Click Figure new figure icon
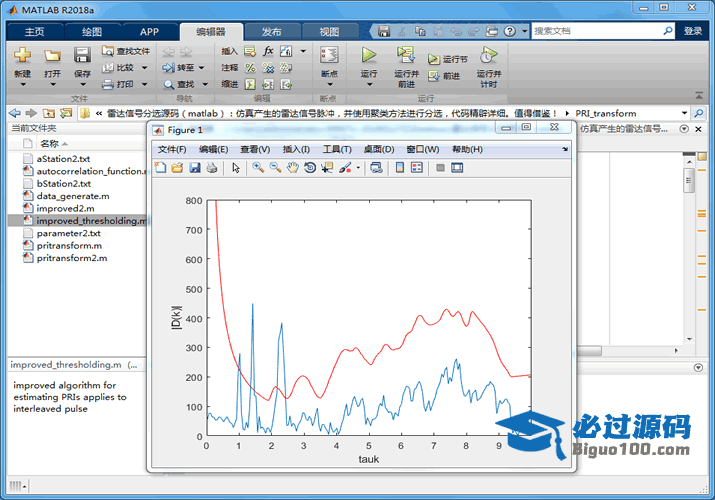Screen dimensions: 715x500 pos(161,168)
